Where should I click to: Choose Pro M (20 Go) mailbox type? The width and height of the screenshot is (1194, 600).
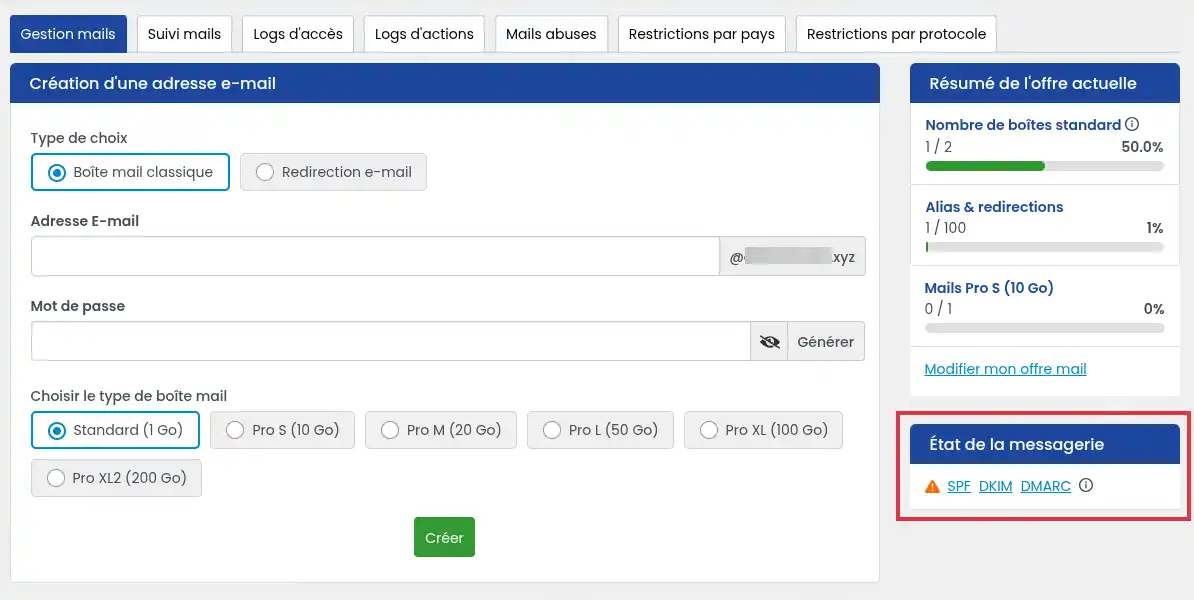(441, 430)
